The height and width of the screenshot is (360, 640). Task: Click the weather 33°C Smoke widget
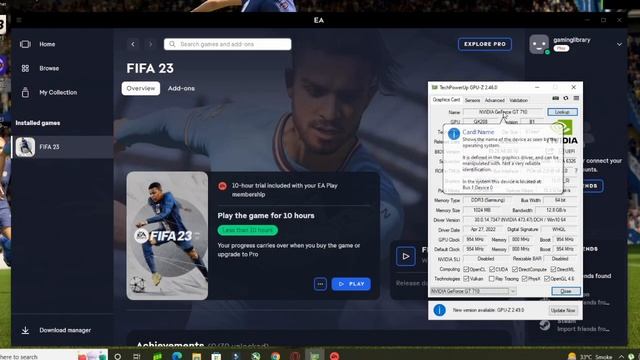(590, 357)
